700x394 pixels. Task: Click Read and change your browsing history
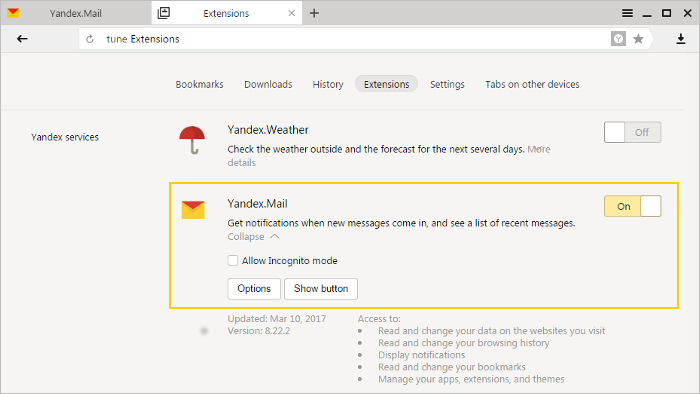tap(463, 343)
